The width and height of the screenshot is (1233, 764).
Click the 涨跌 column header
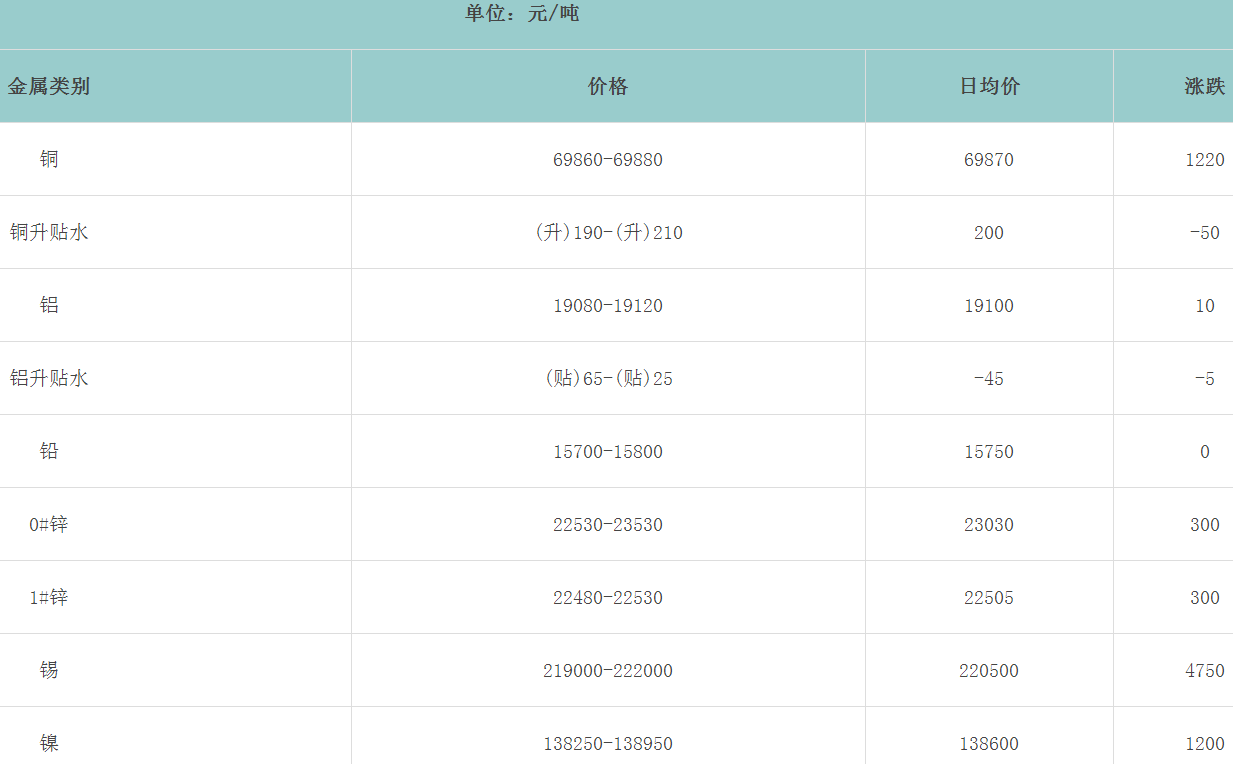[1204, 86]
